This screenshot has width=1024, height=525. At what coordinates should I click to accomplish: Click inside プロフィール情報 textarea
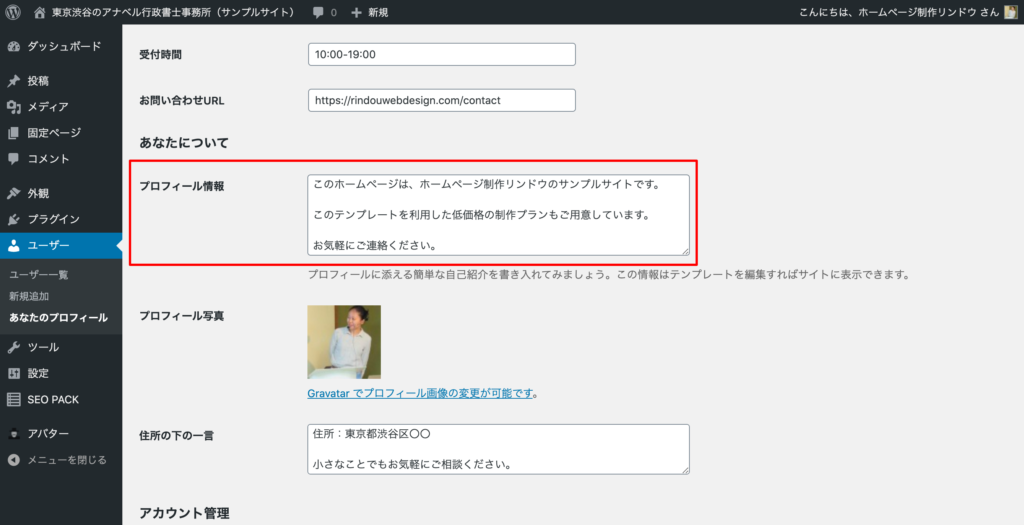coord(498,215)
